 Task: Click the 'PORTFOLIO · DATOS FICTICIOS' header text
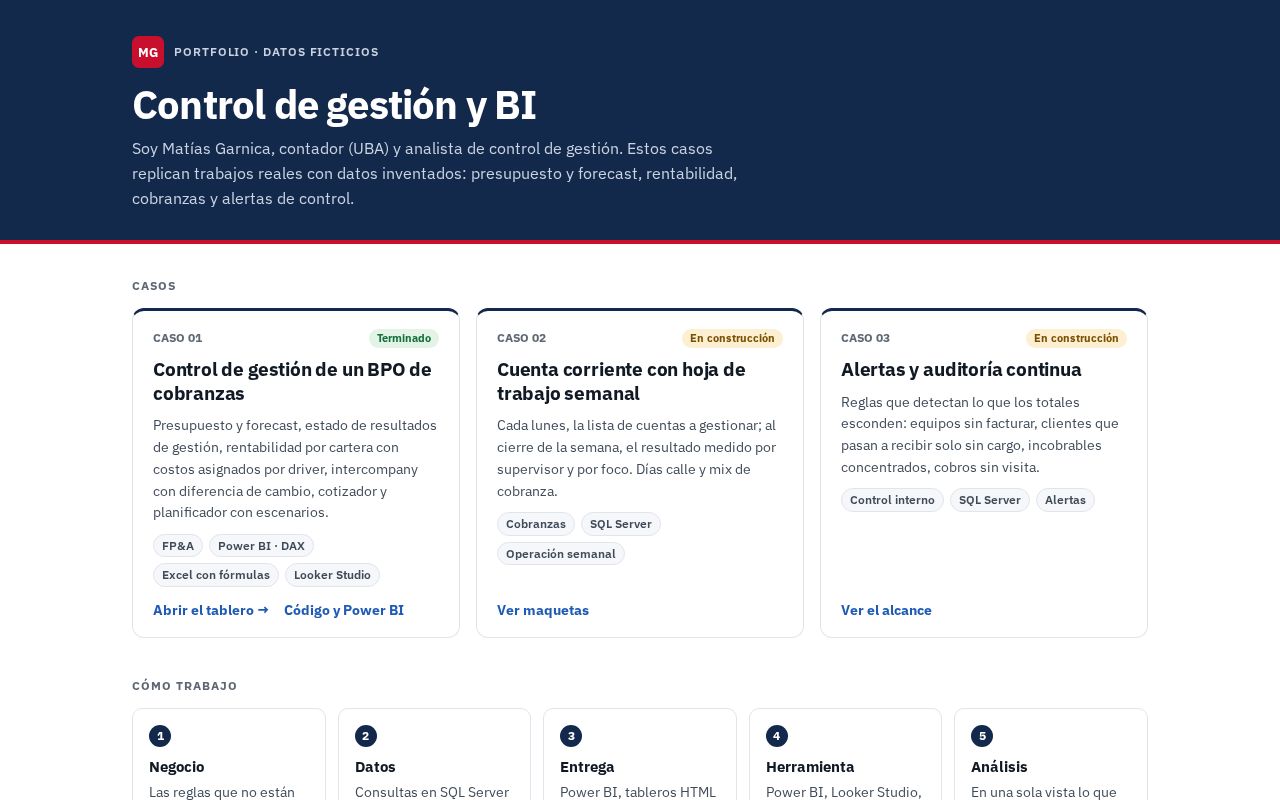point(276,52)
